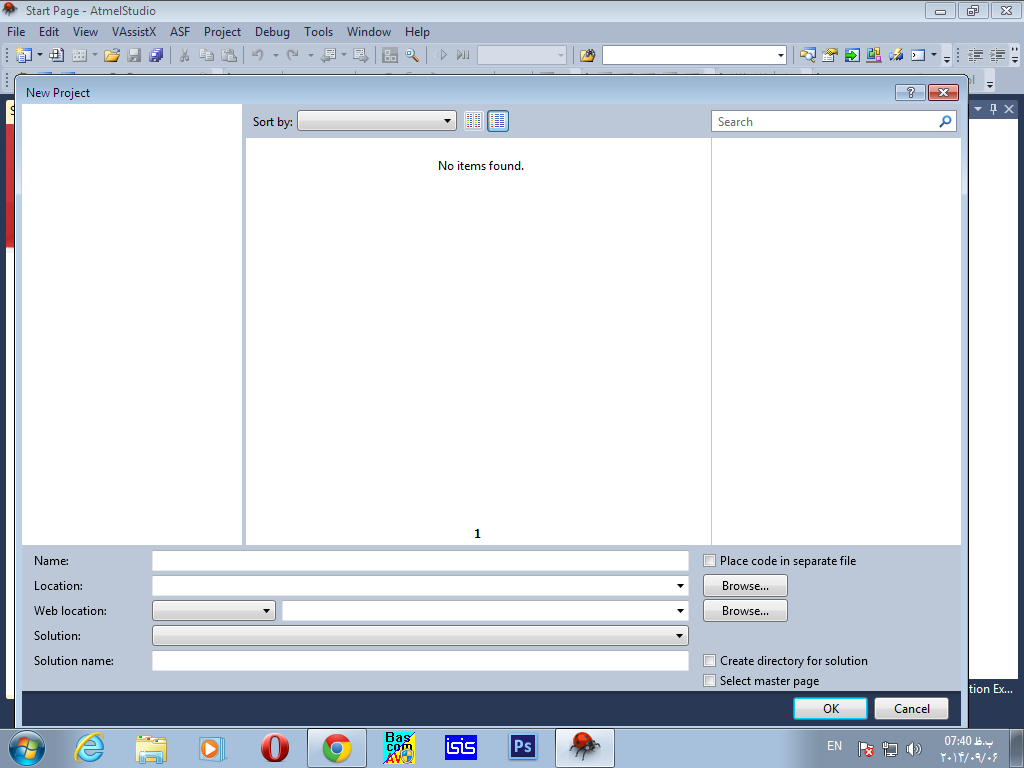Click the Cut scissors icon
Viewport: 1024px width, 768px height.
pos(184,56)
